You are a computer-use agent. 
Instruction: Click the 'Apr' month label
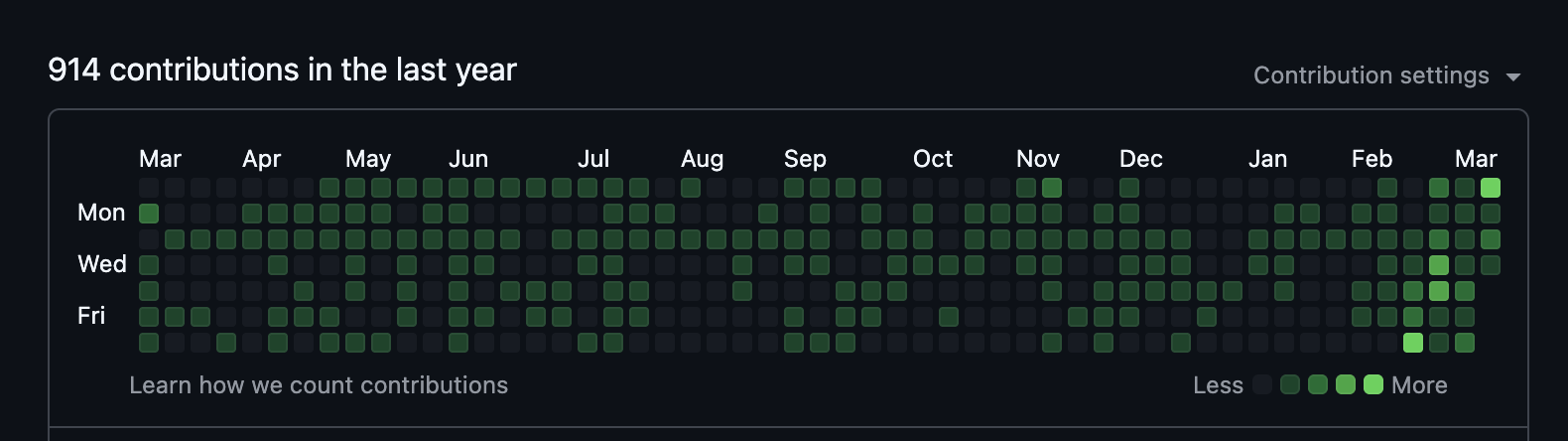coord(262,159)
